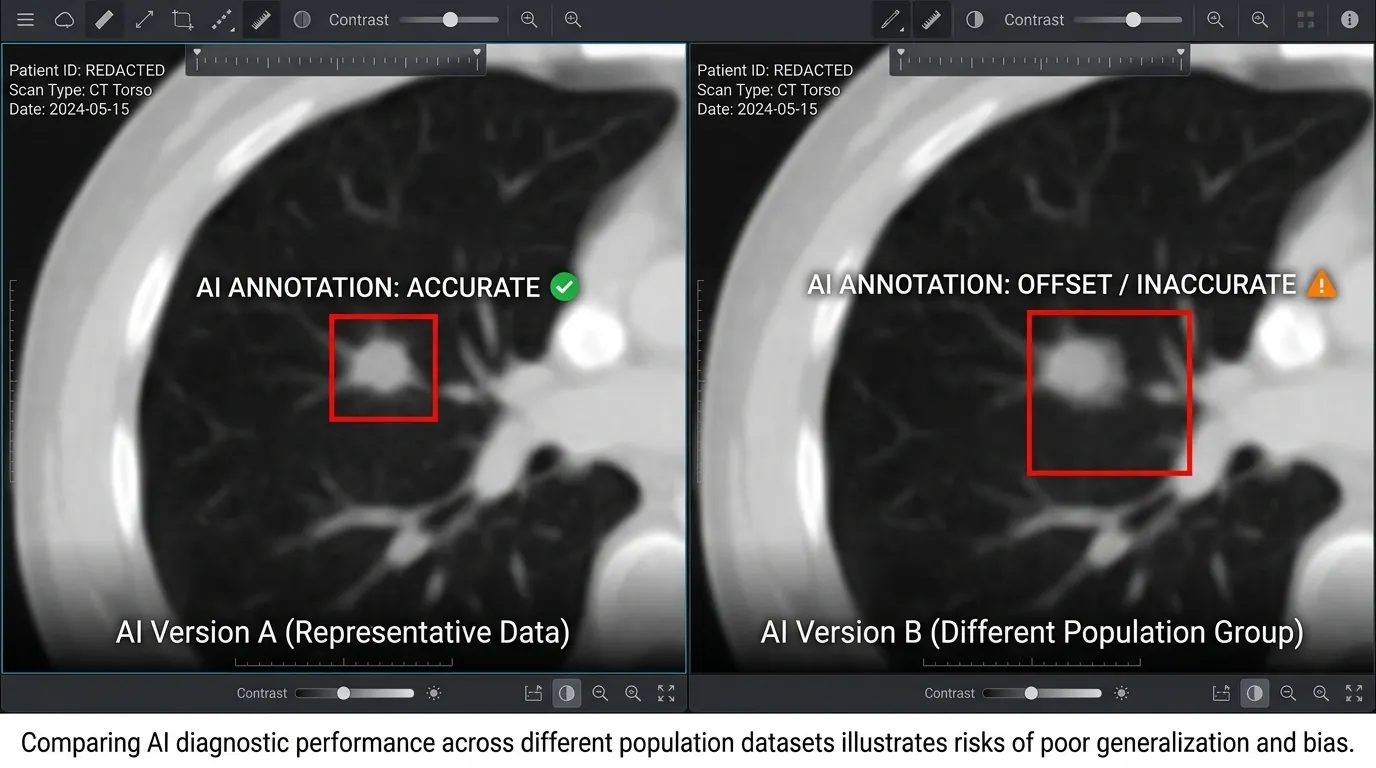Enter fullscreen in left viewer

click(x=666, y=693)
